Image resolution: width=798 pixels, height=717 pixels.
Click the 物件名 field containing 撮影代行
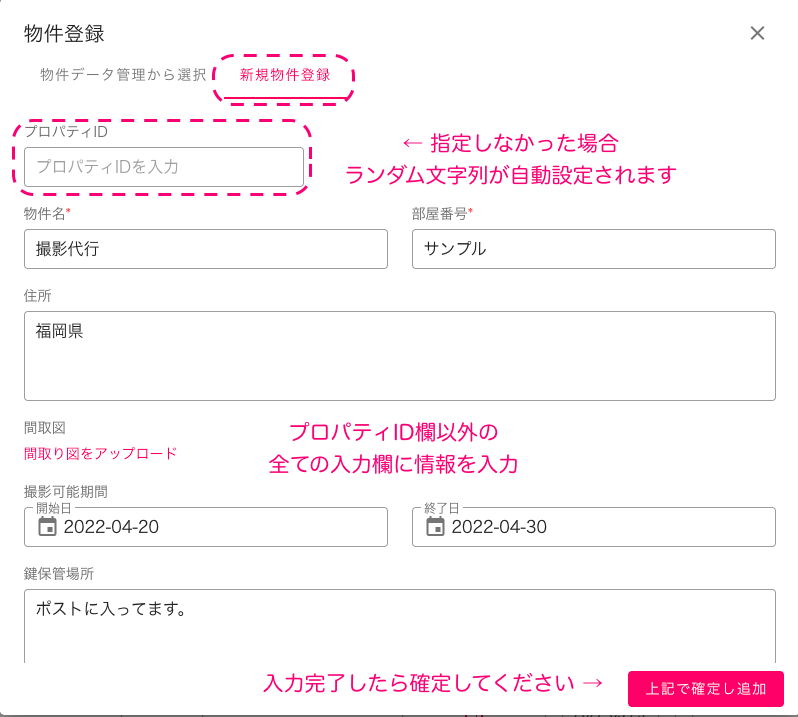206,249
